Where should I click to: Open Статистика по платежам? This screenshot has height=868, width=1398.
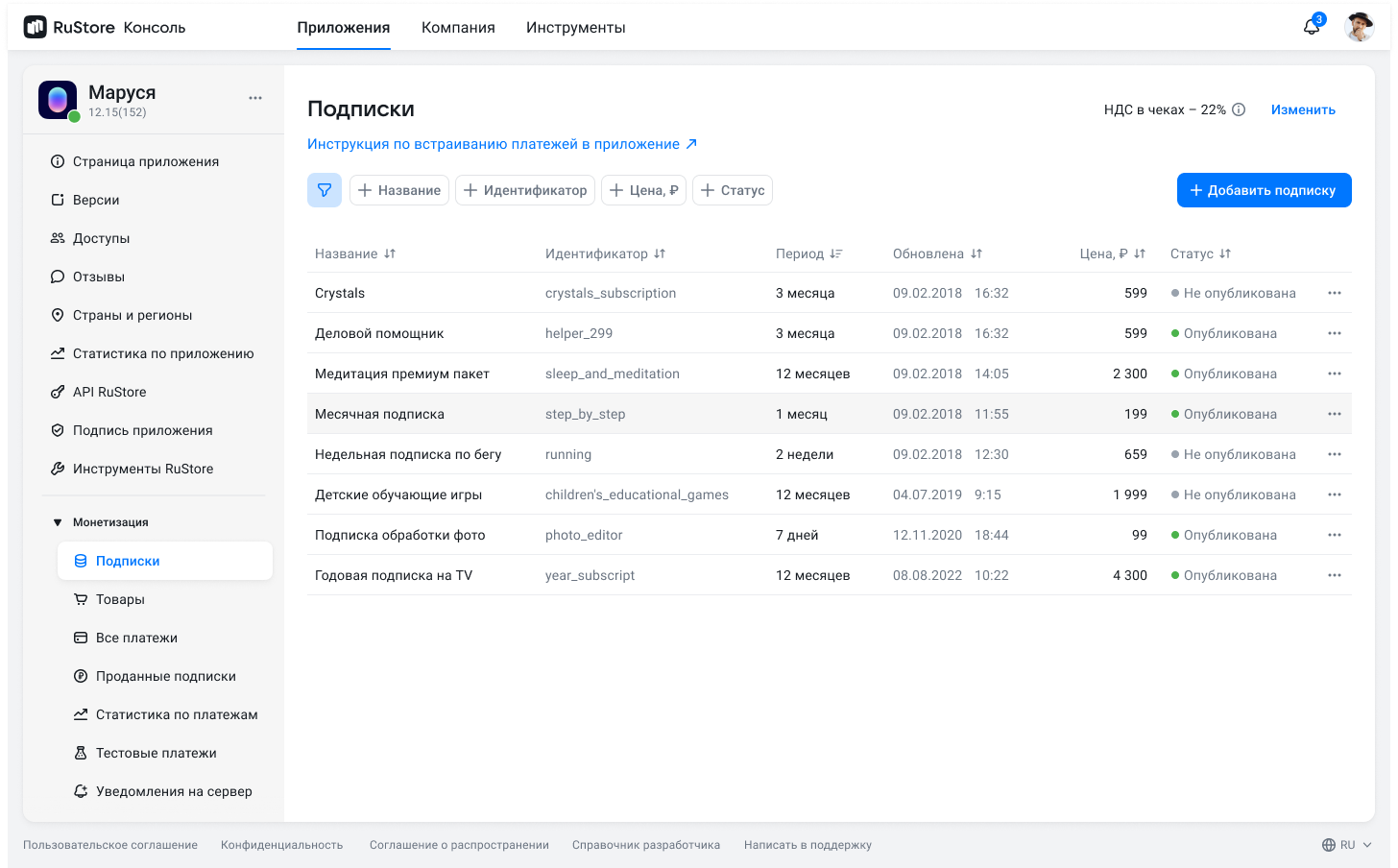(x=165, y=714)
